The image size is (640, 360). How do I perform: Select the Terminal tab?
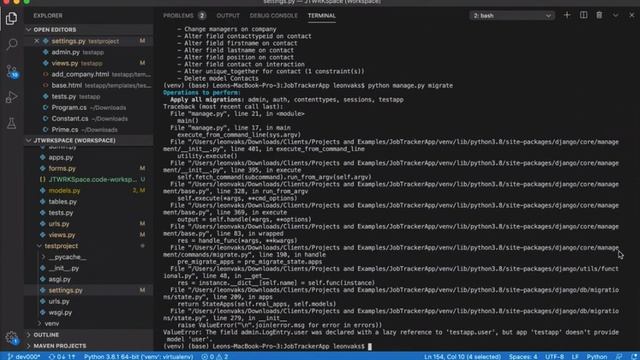(322, 16)
